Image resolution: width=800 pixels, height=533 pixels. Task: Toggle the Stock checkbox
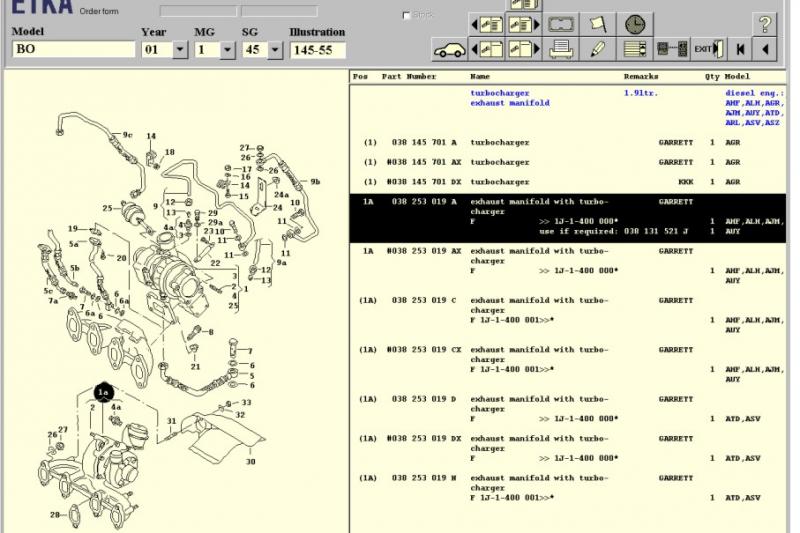click(406, 15)
